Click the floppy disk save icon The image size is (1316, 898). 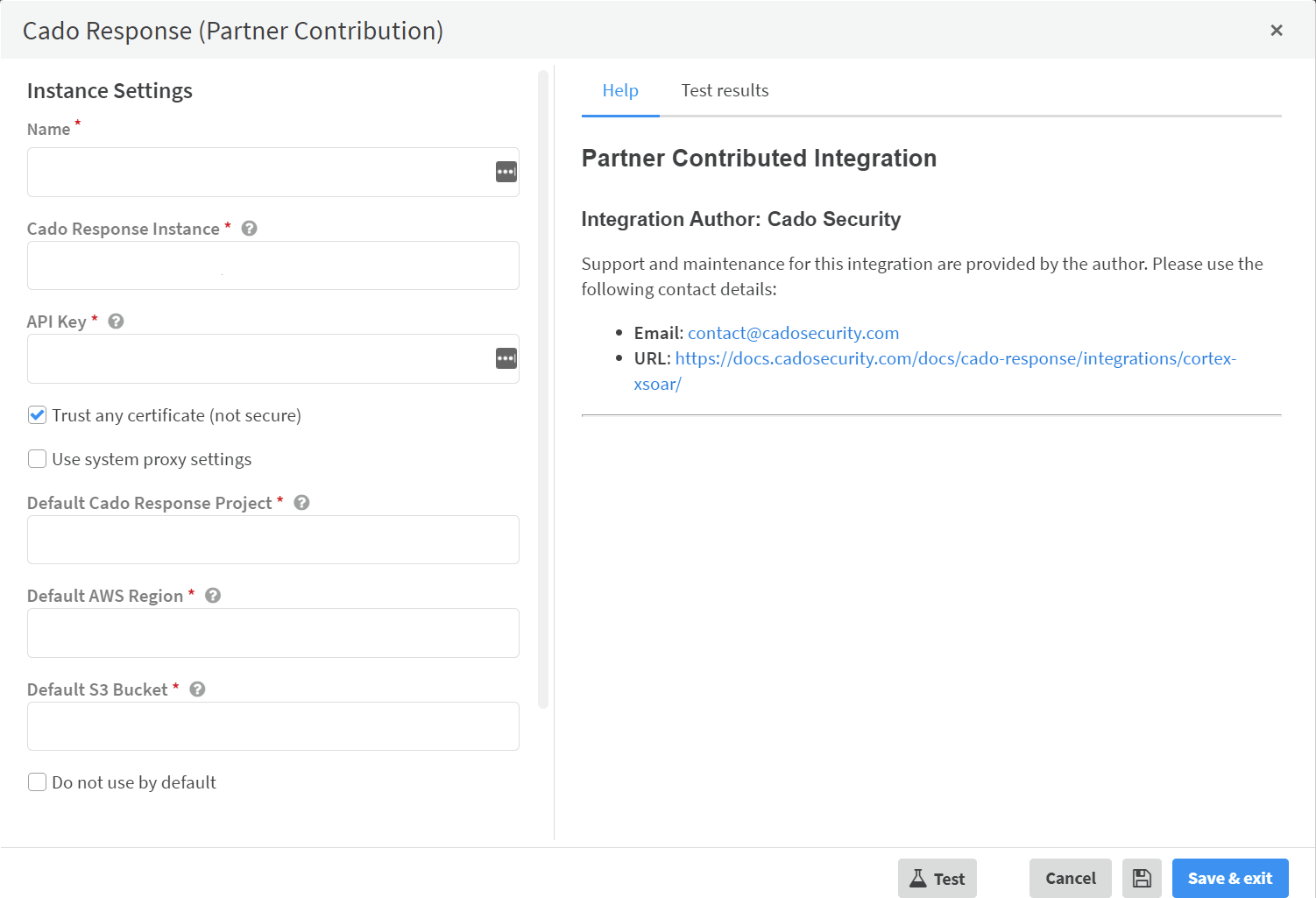1142,878
